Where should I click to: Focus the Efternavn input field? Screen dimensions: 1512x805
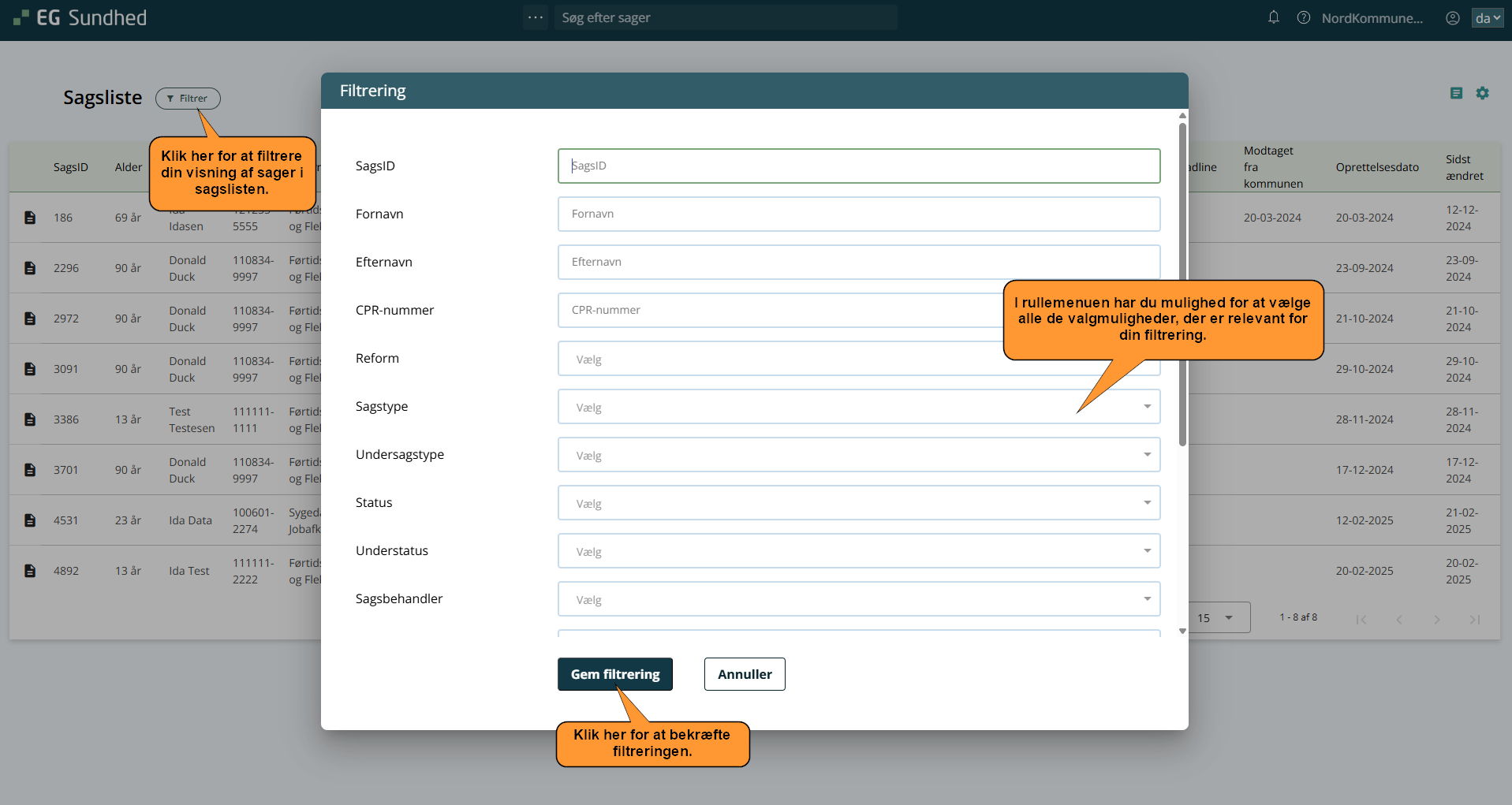click(x=859, y=262)
